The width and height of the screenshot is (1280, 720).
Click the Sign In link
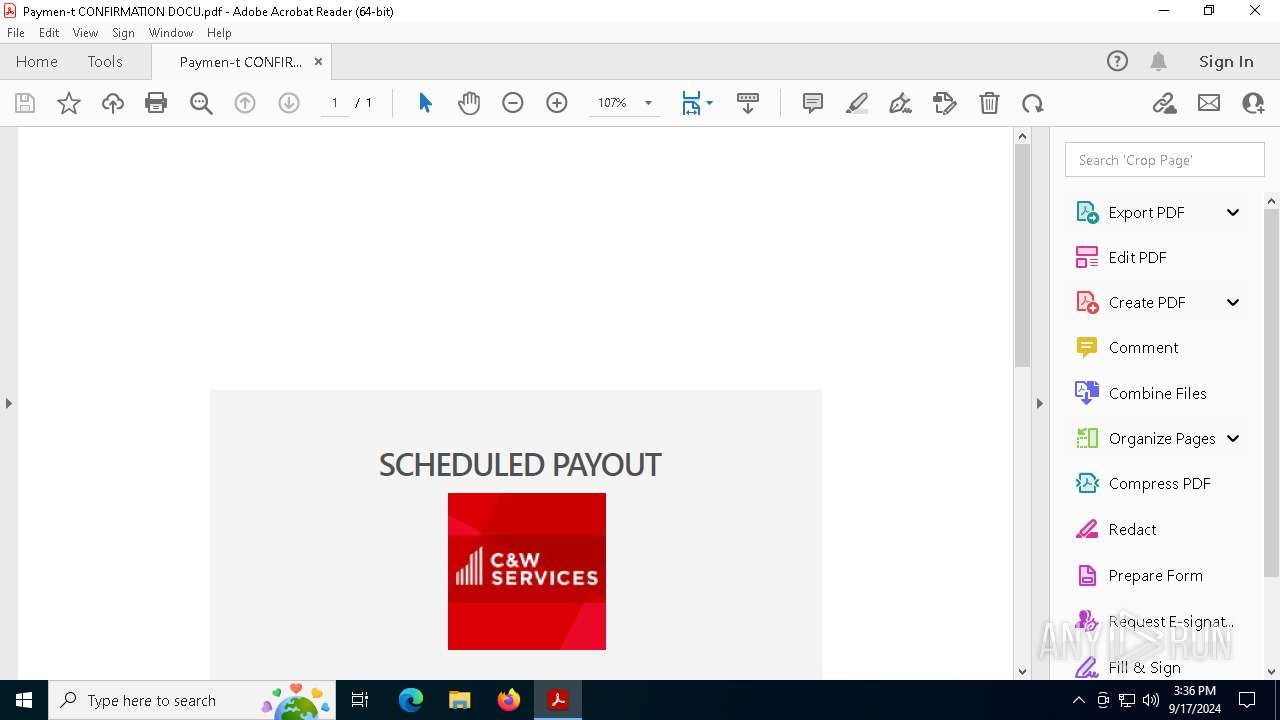[1226, 61]
